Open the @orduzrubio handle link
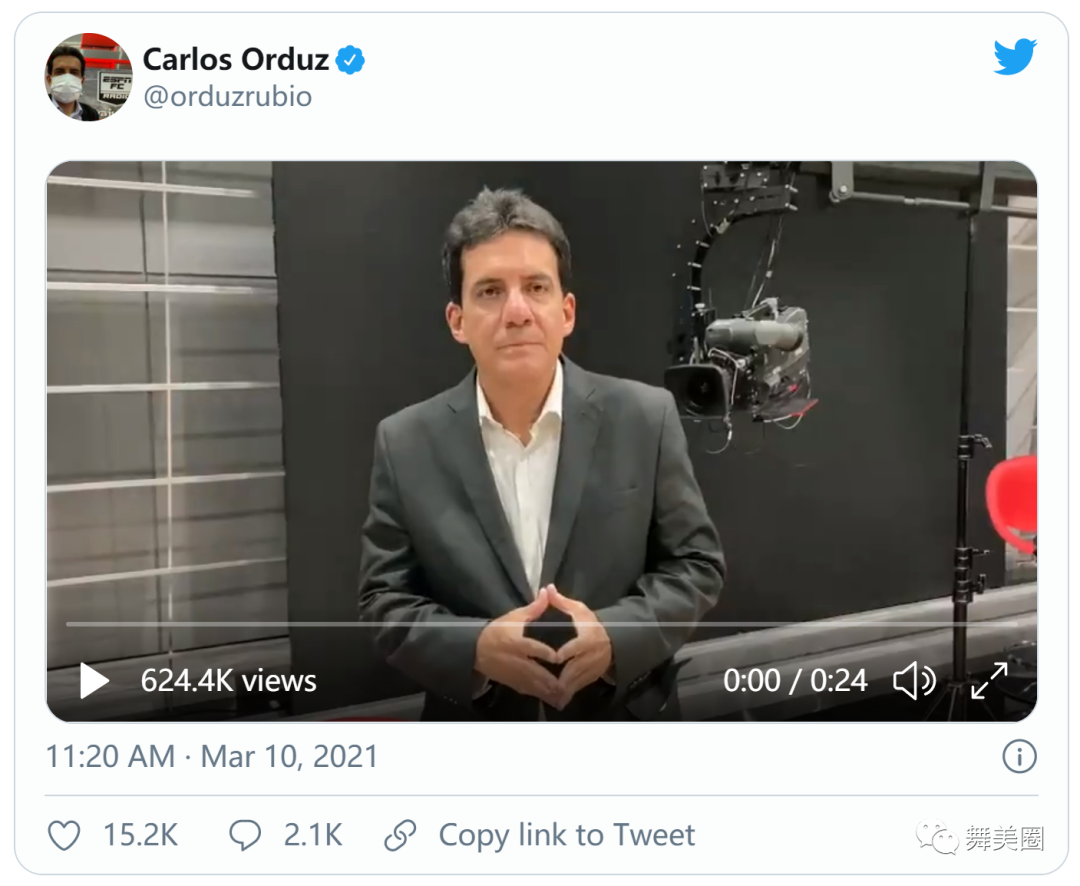 pos(228,97)
